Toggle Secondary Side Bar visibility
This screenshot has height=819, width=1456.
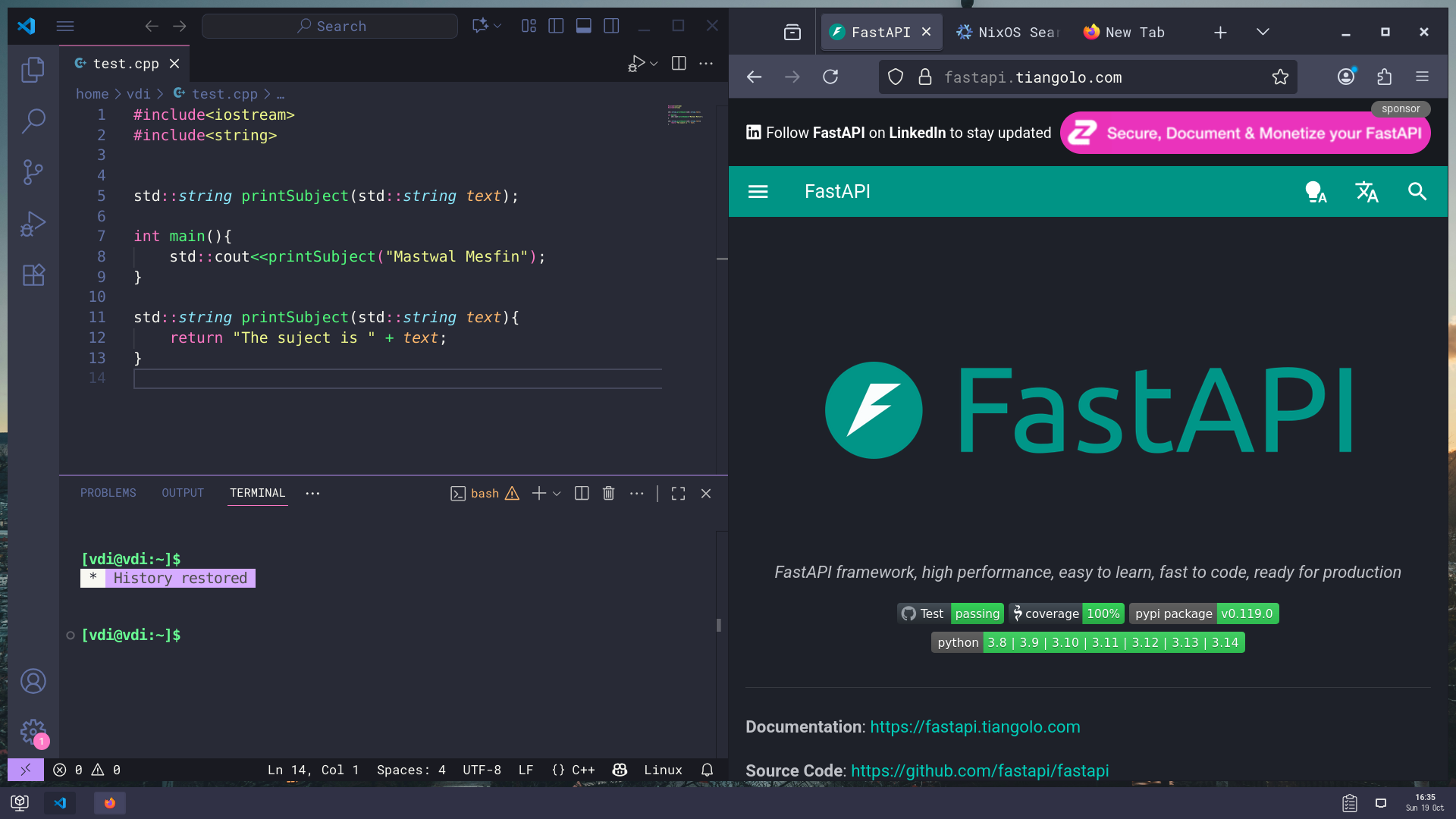[x=611, y=26]
